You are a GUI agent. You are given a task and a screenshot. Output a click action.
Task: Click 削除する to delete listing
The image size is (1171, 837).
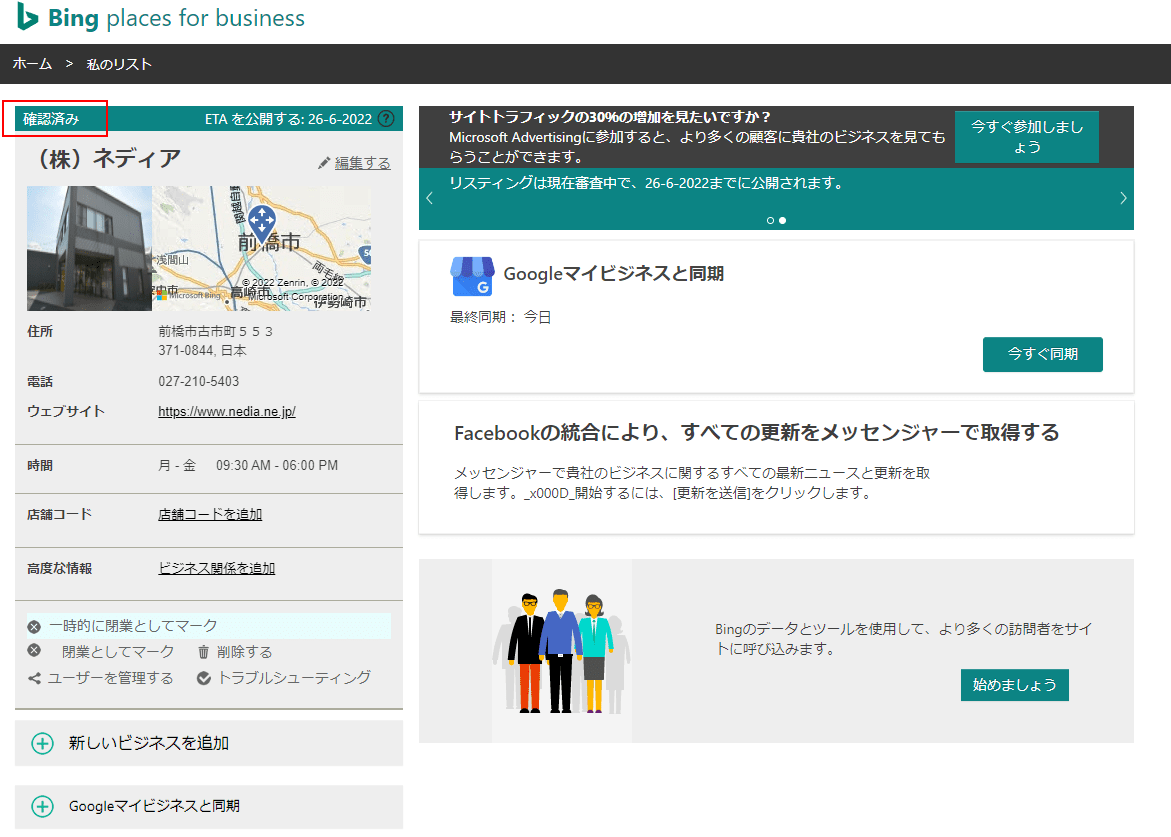point(244,652)
